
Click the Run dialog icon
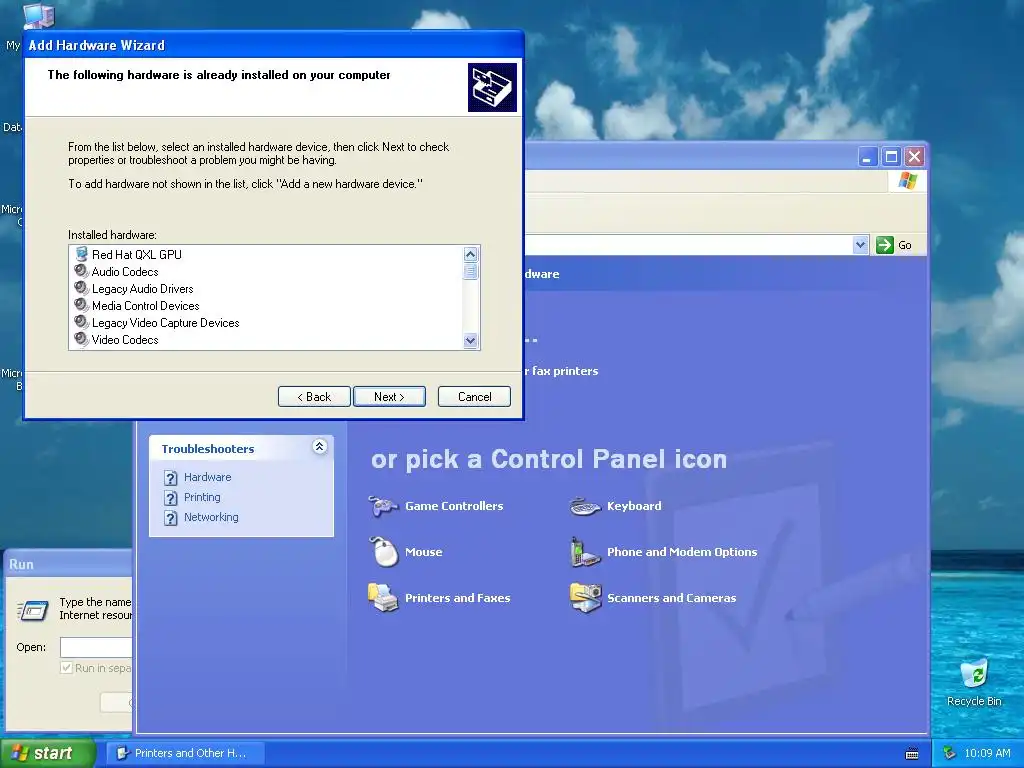pyautogui.click(x=33, y=611)
